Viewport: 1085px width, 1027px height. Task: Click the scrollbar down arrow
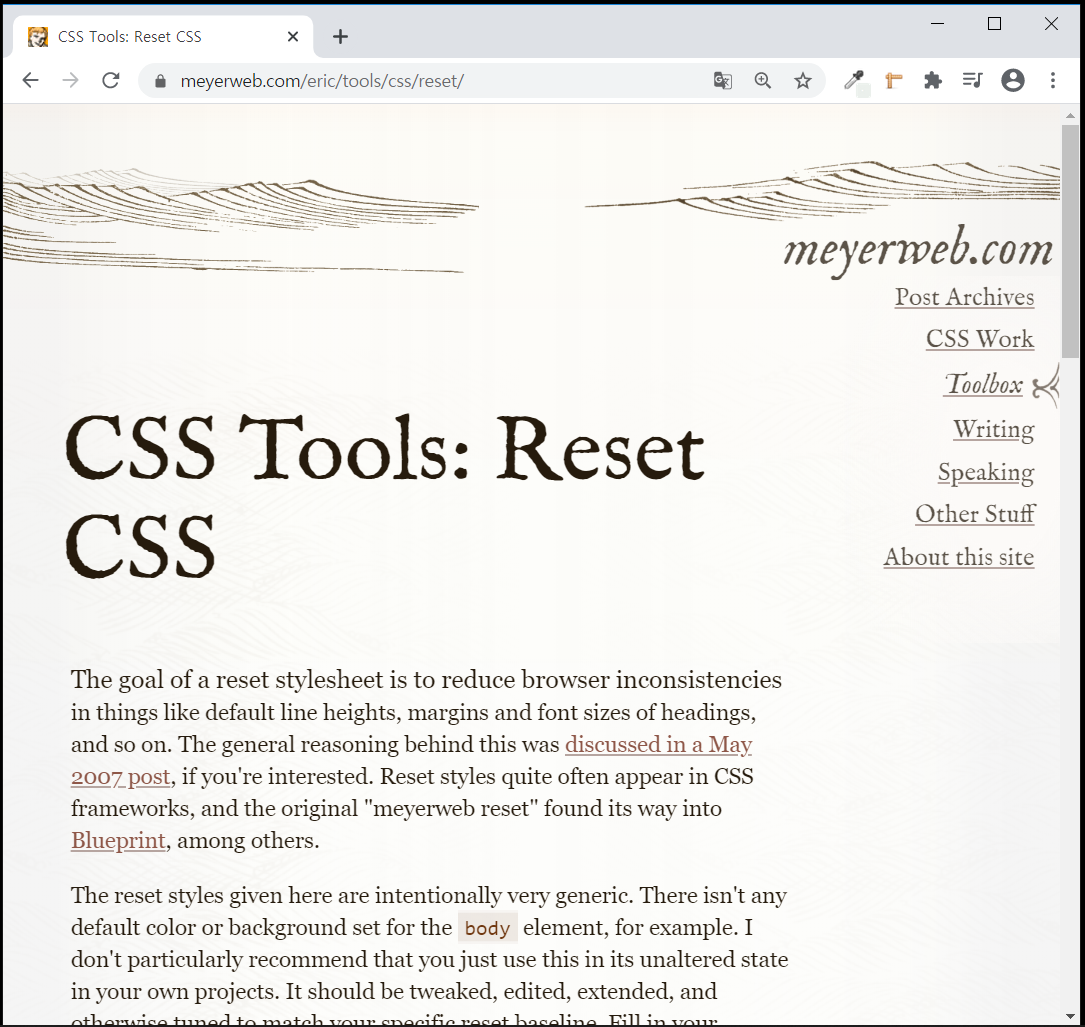point(1070,1017)
